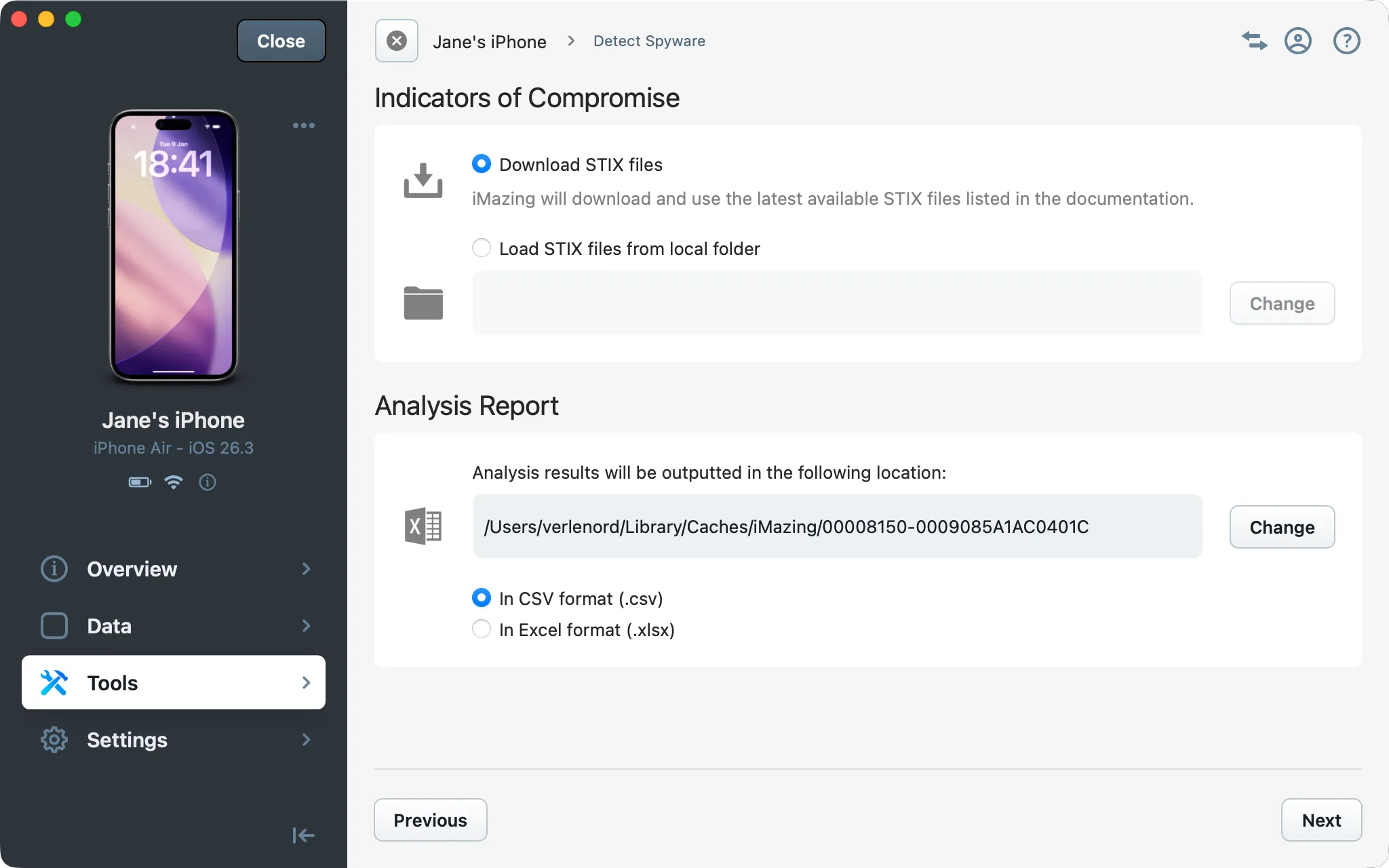Click Next to continue spyware detection
Viewport: 1389px width, 868px height.
(x=1320, y=820)
